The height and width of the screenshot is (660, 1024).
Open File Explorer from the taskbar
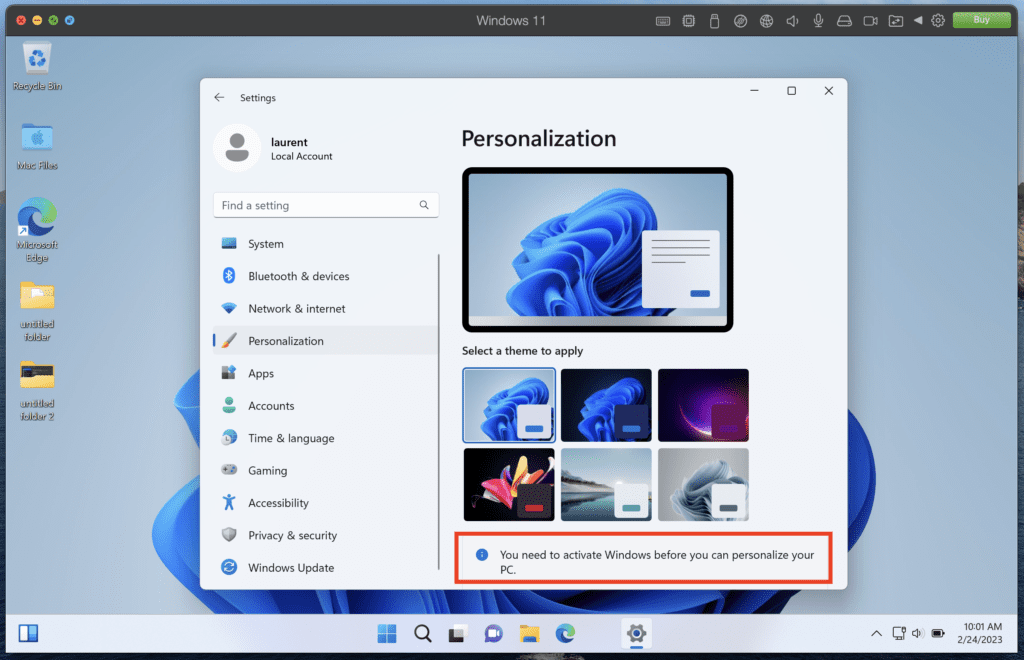[x=529, y=633]
